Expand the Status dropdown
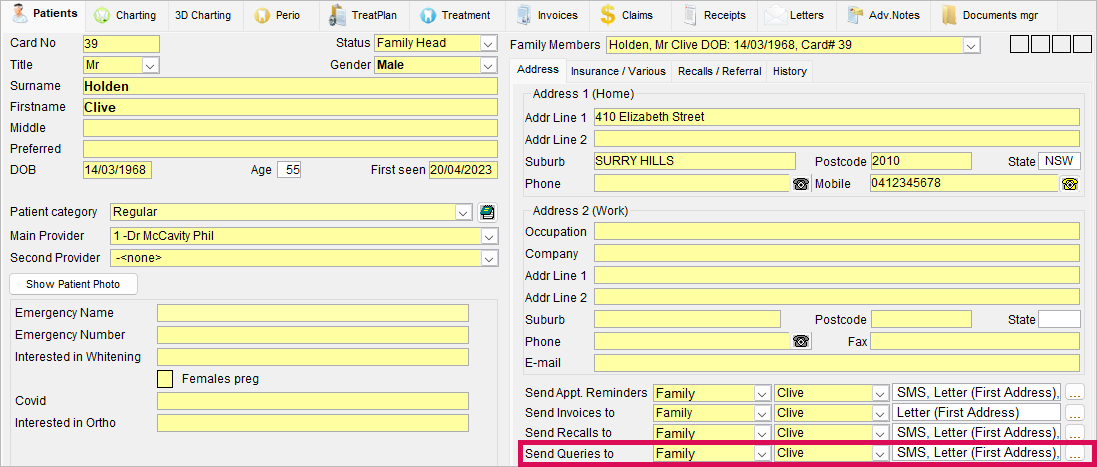The width and height of the screenshot is (1097, 467). 488,43
